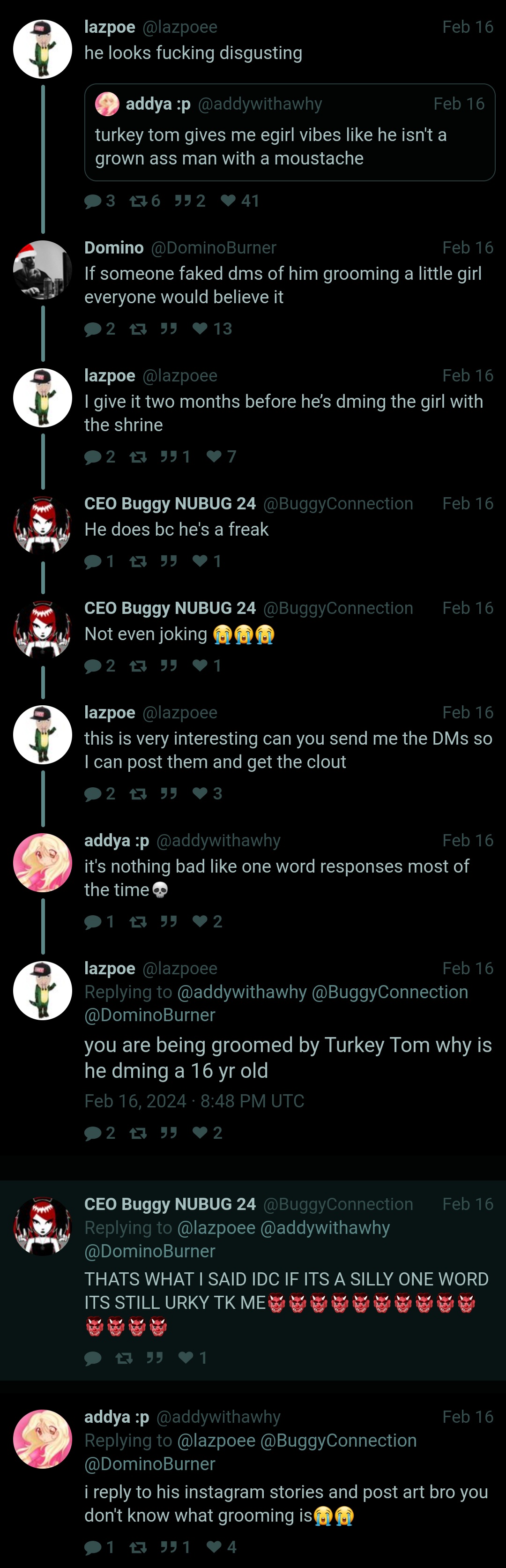The height and width of the screenshot is (1568, 506).
Task: Click reply icon on the top lazpoe post
Action: tap(93, 202)
